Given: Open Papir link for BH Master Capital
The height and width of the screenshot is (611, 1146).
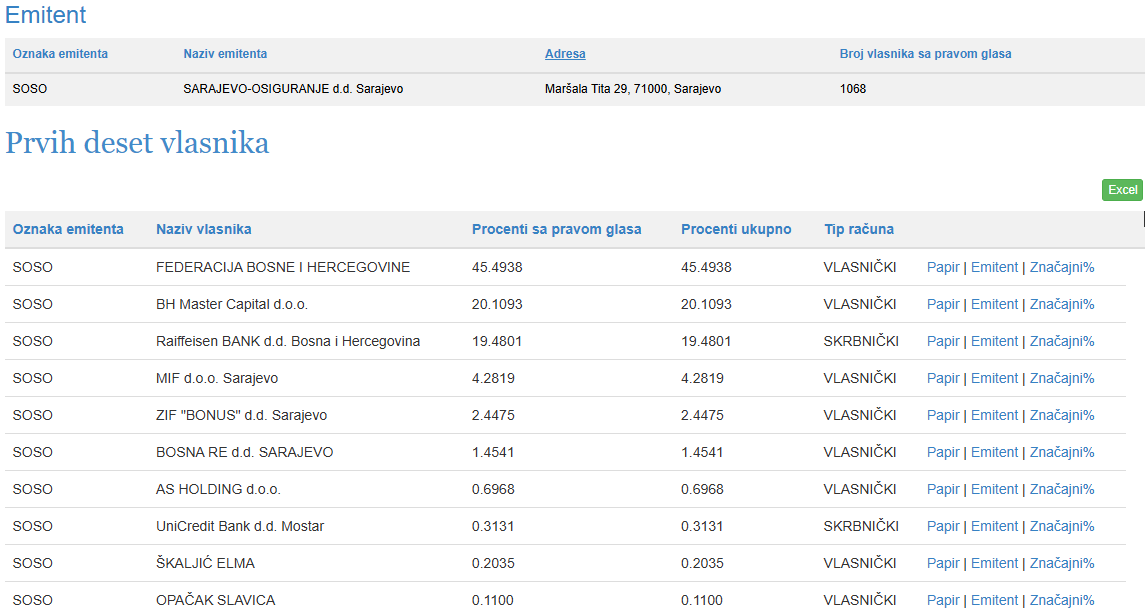Looking at the screenshot, I should (943, 305).
